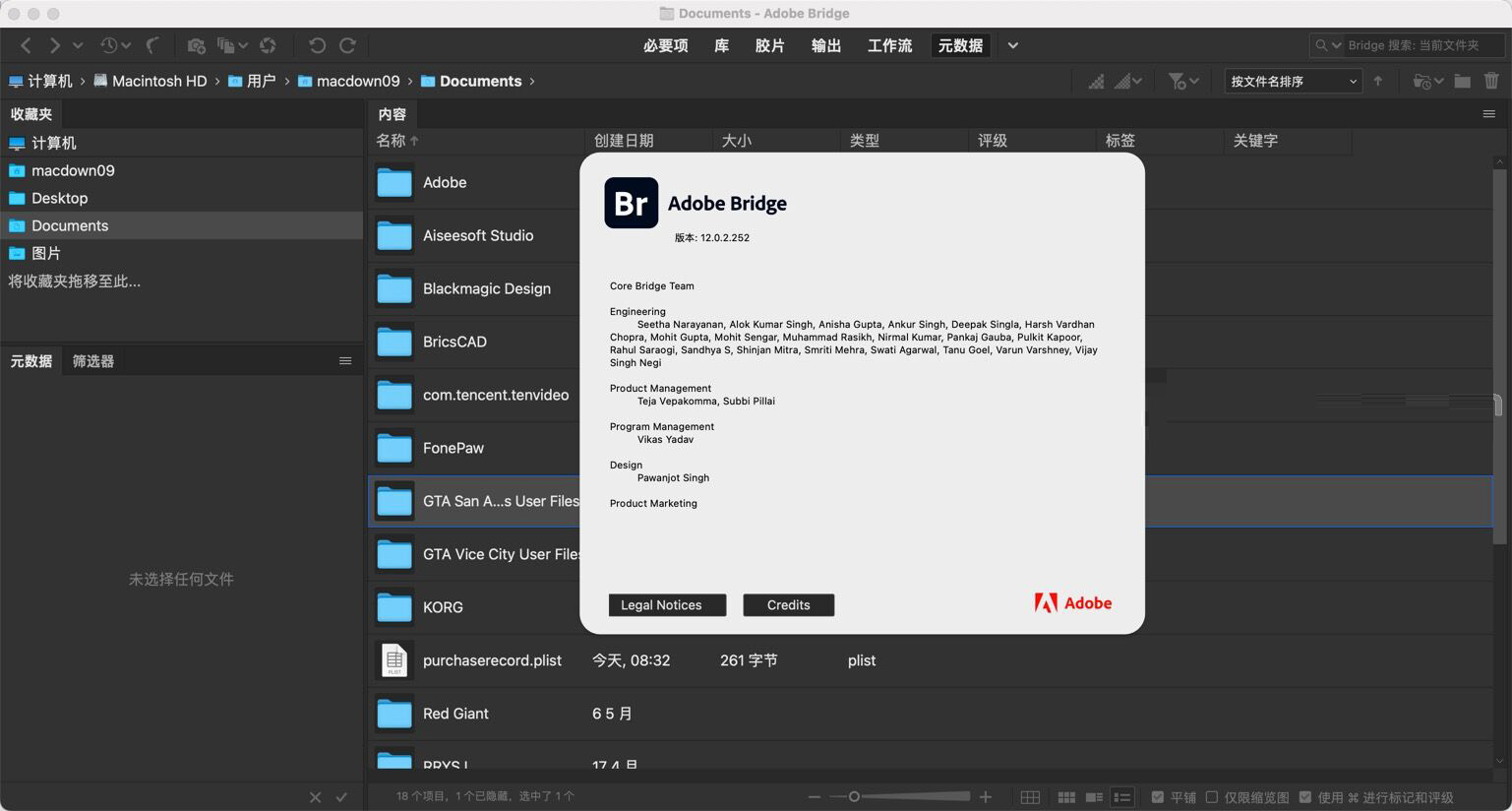Click the Credits button
Image resolution: width=1512 pixels, height=811 pixels.
pyautogui.click(x=788, y=604)
